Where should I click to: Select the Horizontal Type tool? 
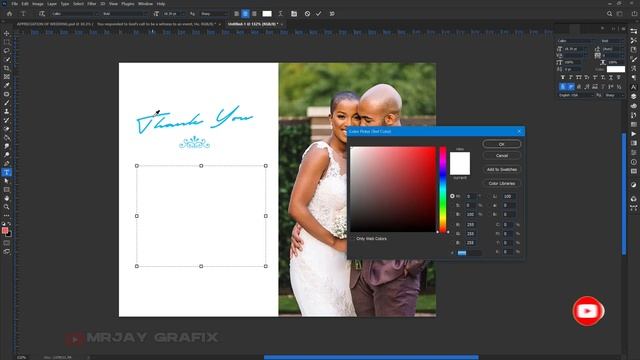click(7, 172)
